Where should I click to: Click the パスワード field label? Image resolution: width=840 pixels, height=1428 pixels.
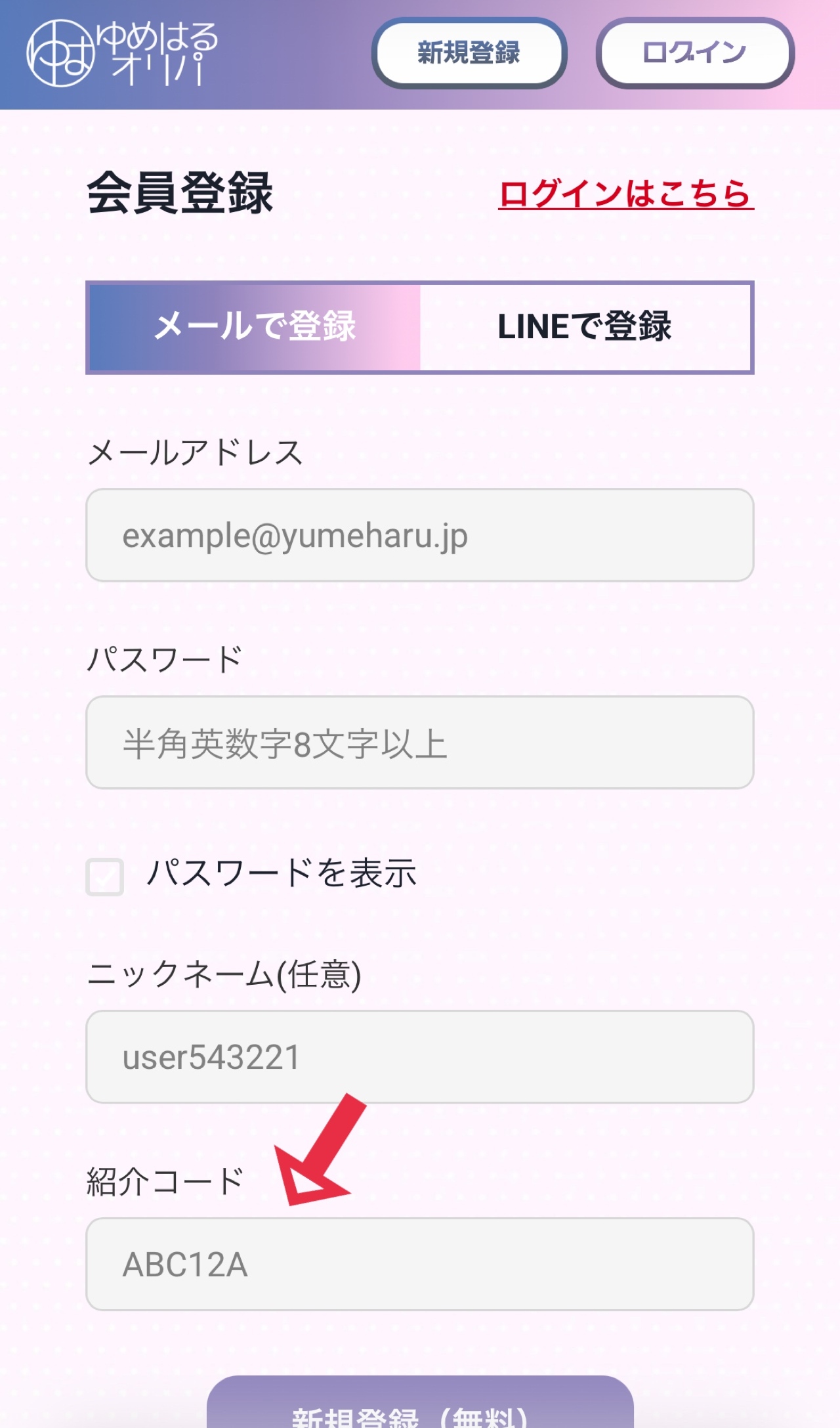tap(165, 660)
